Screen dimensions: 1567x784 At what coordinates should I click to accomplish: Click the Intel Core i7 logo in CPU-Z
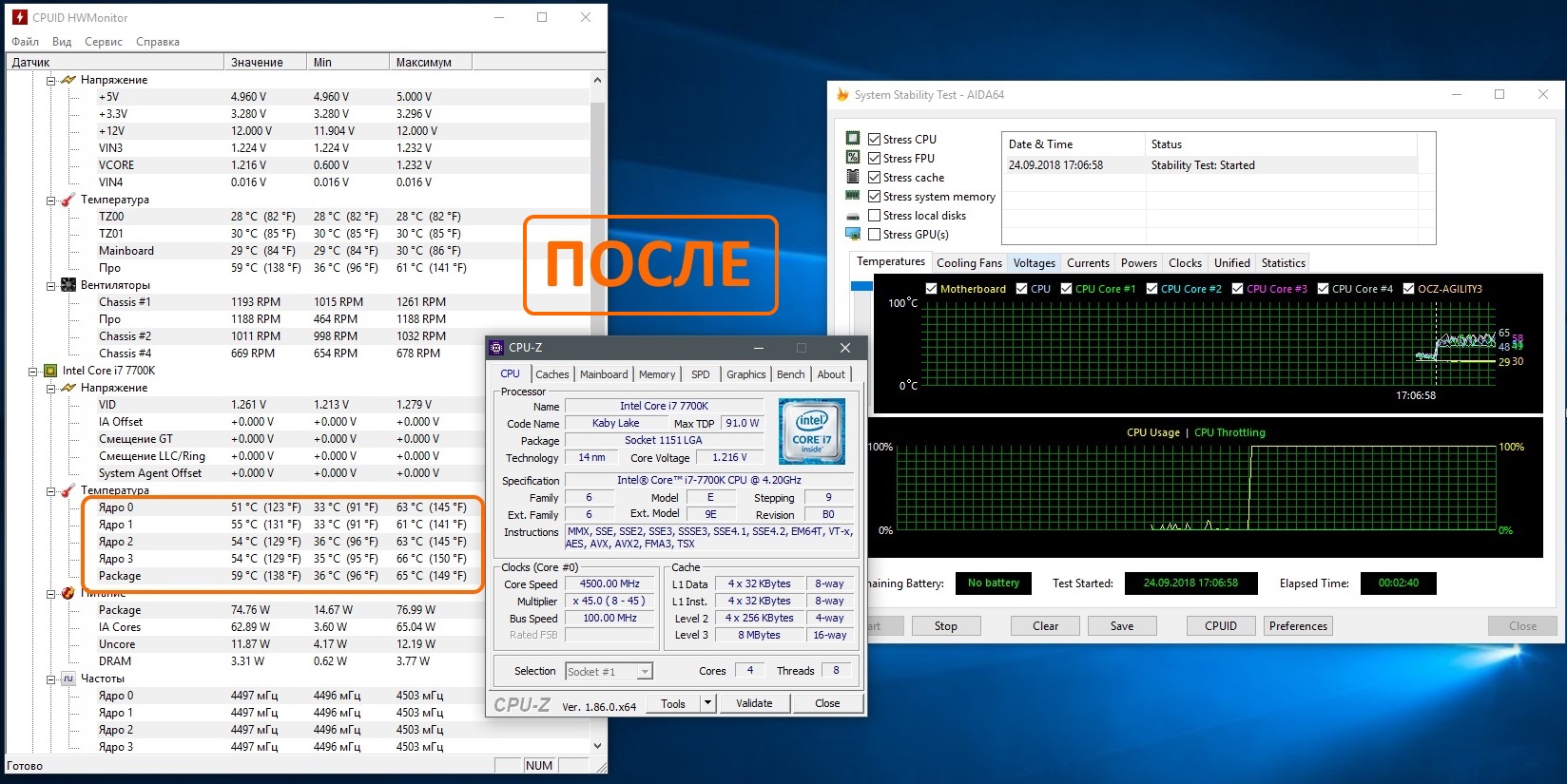coord(811,430)
